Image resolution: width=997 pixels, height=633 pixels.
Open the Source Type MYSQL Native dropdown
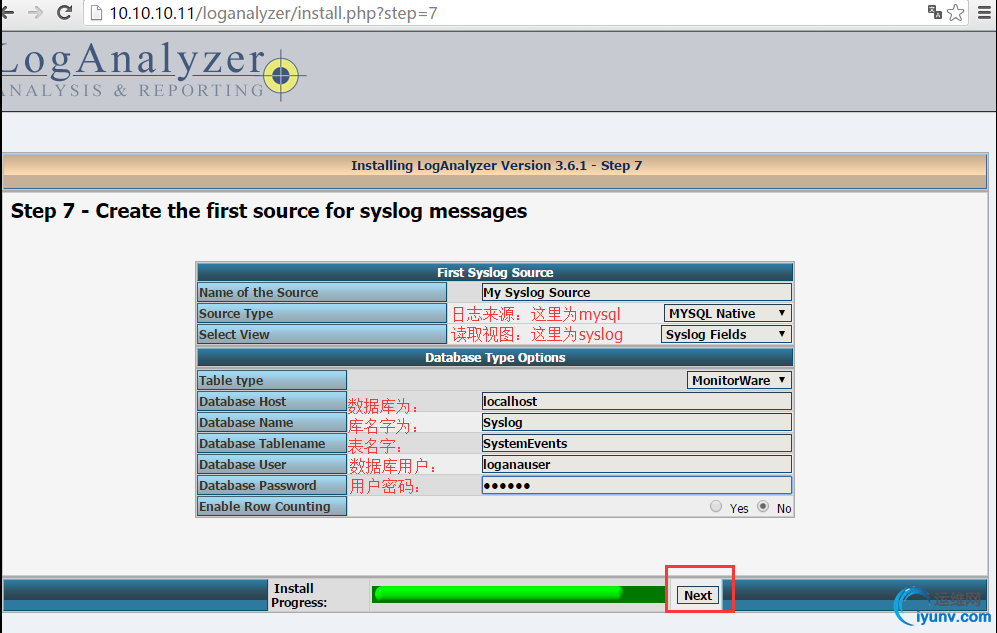[727, 313]
